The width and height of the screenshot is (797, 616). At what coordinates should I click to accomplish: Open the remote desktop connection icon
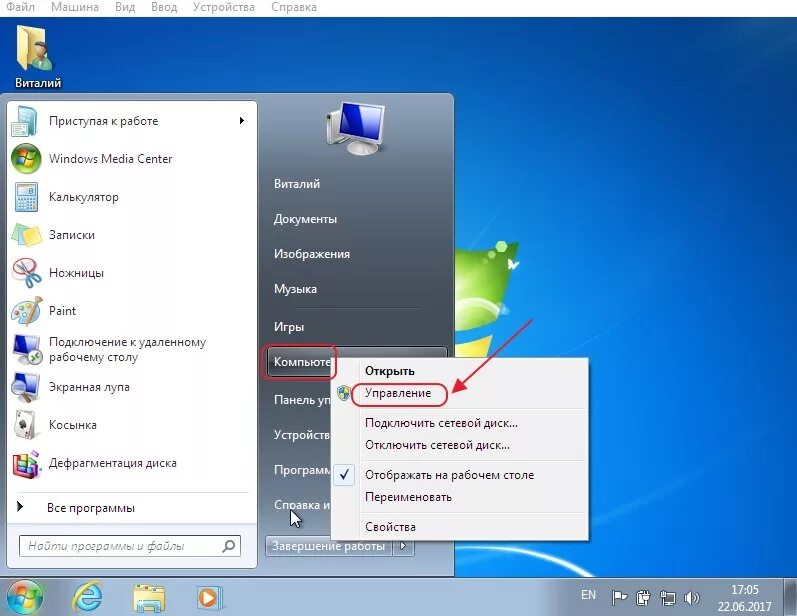pos(25,349)
